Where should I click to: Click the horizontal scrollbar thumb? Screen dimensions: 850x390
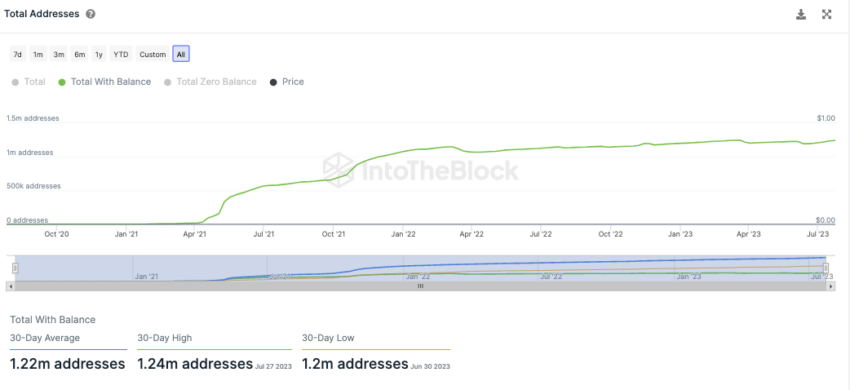(420, 286)
